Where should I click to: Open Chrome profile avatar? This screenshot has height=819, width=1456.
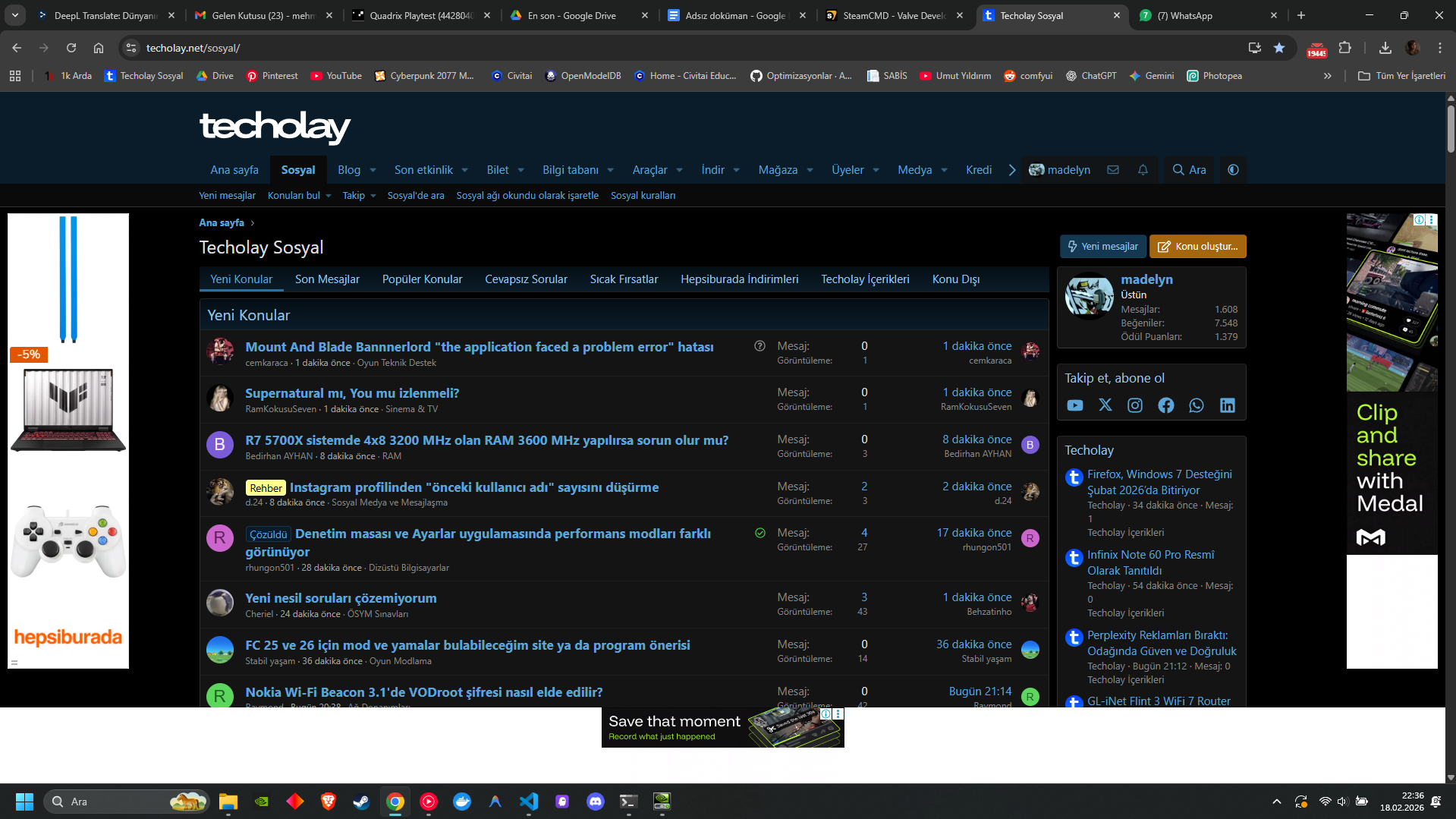tap(1413, 48)
